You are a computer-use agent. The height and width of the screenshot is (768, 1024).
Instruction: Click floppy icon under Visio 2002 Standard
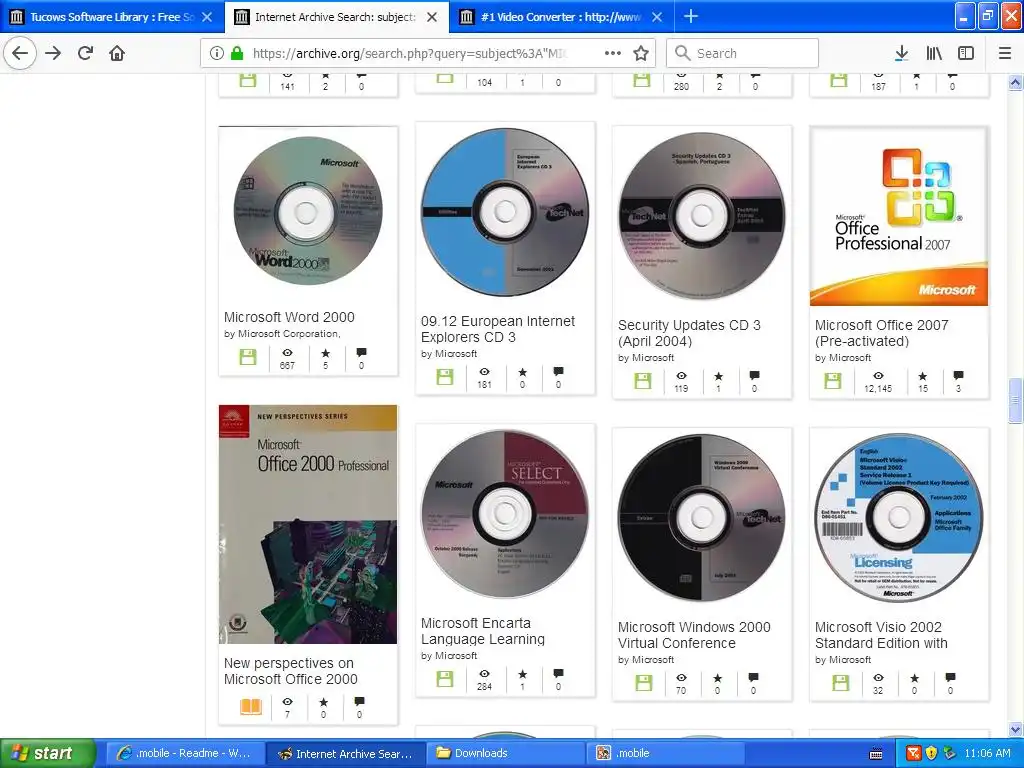point(840,682)
